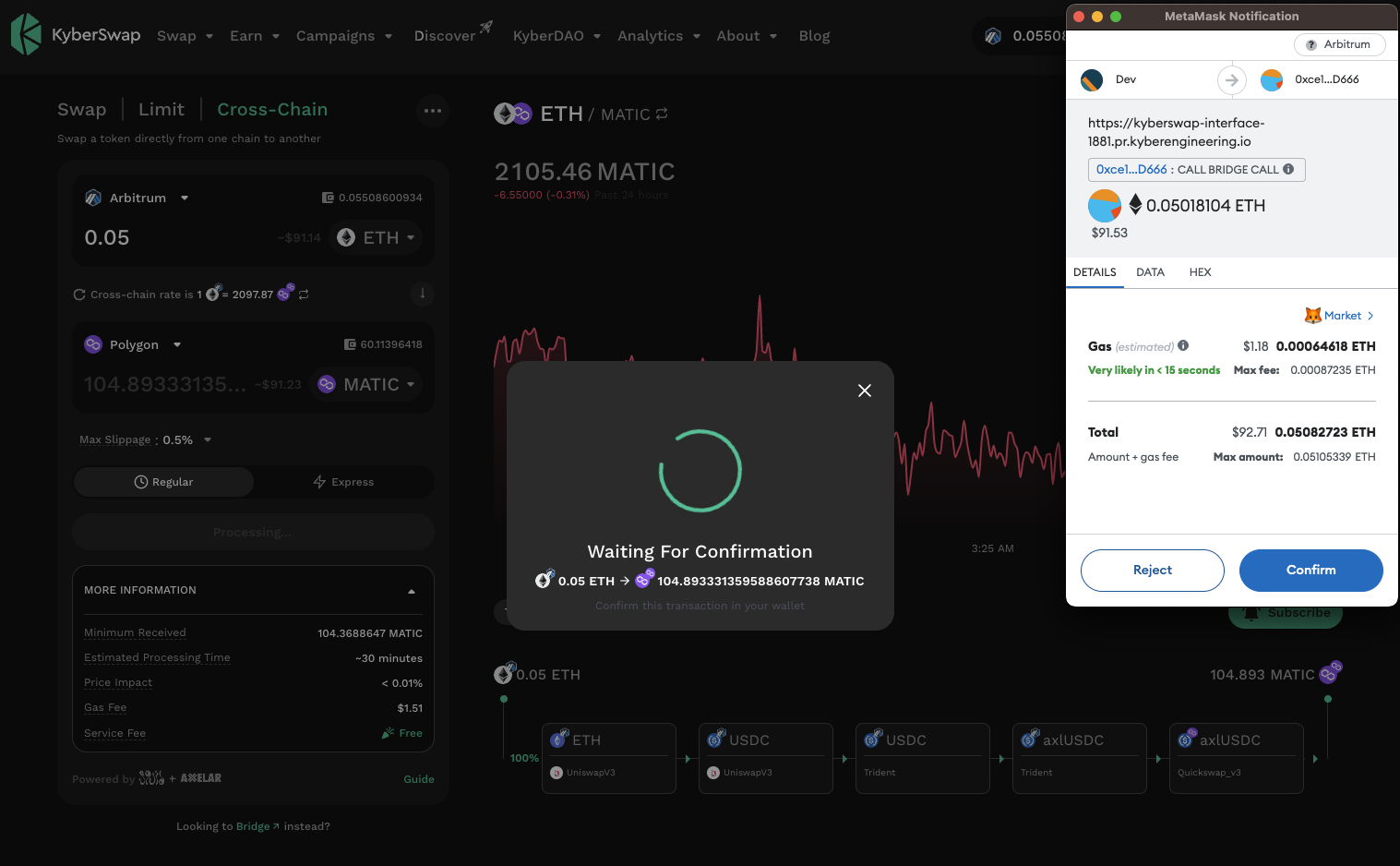
Task: Open the MATIC token selector dropdown
Action: point(366,384)
